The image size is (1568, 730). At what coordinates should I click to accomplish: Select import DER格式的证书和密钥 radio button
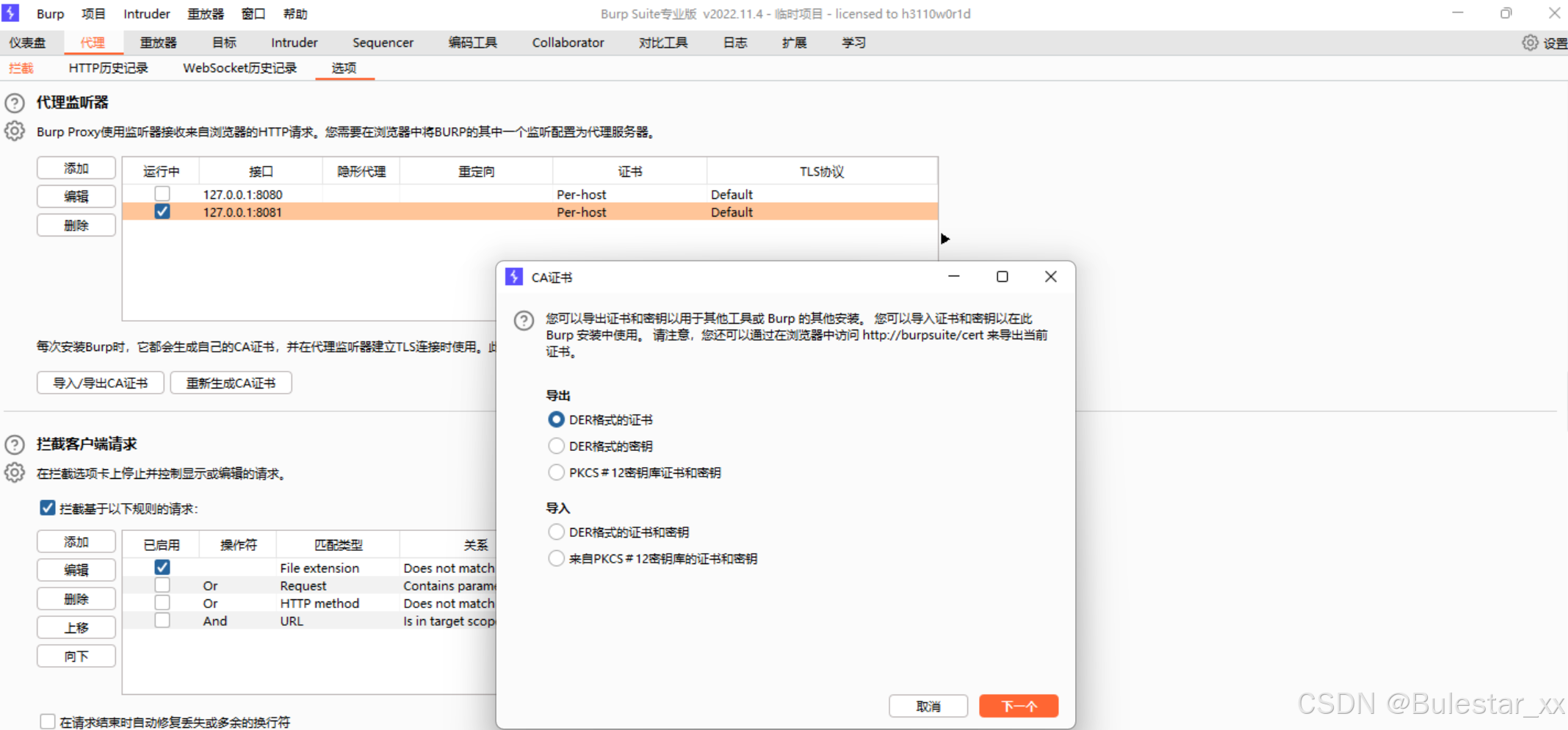coord(557,532)
